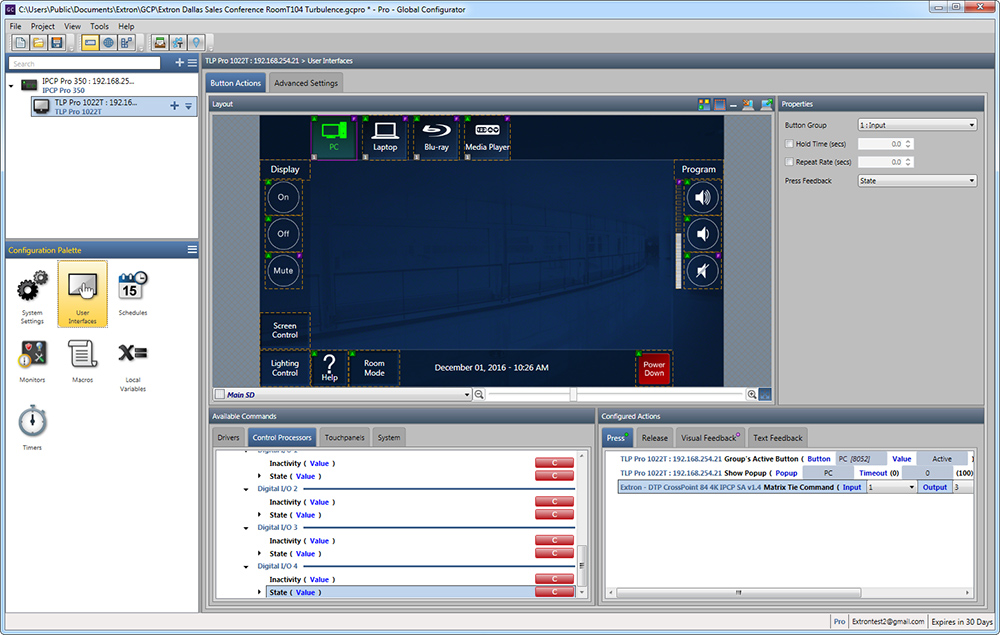Open the Project menu
1000x635 pixels.
point(43,26)
